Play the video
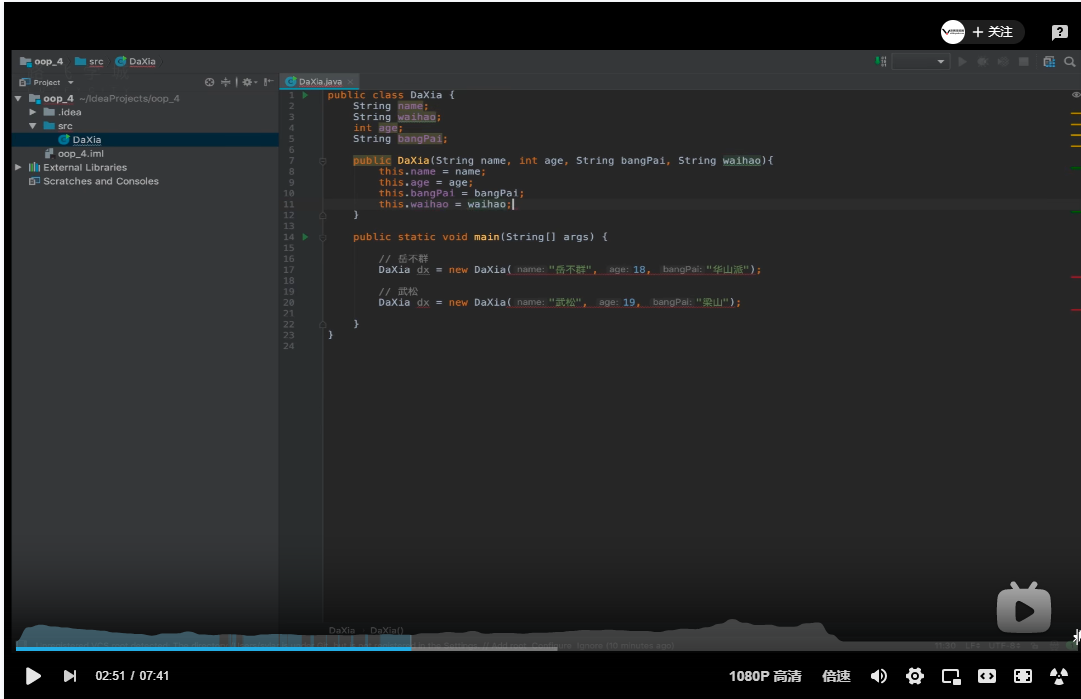 click(x=32, y=676)
